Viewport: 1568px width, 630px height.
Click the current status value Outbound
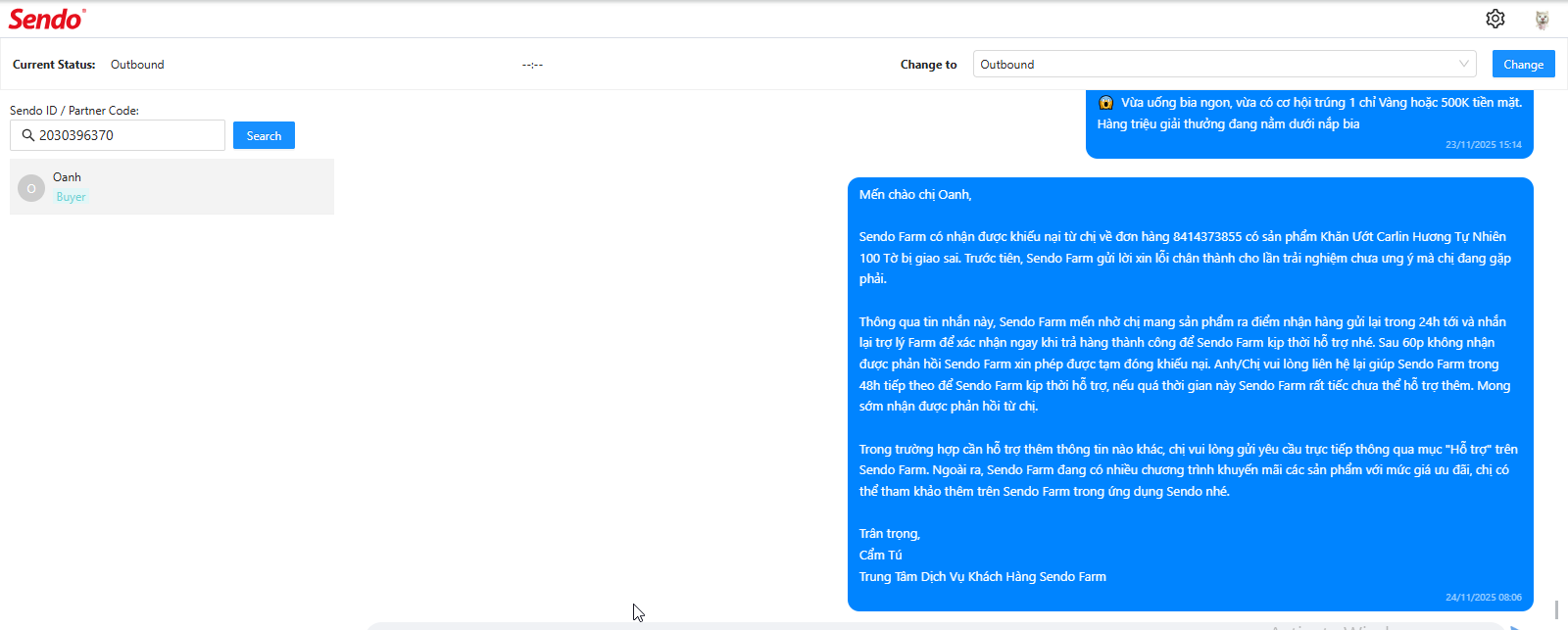coord(137,65)
